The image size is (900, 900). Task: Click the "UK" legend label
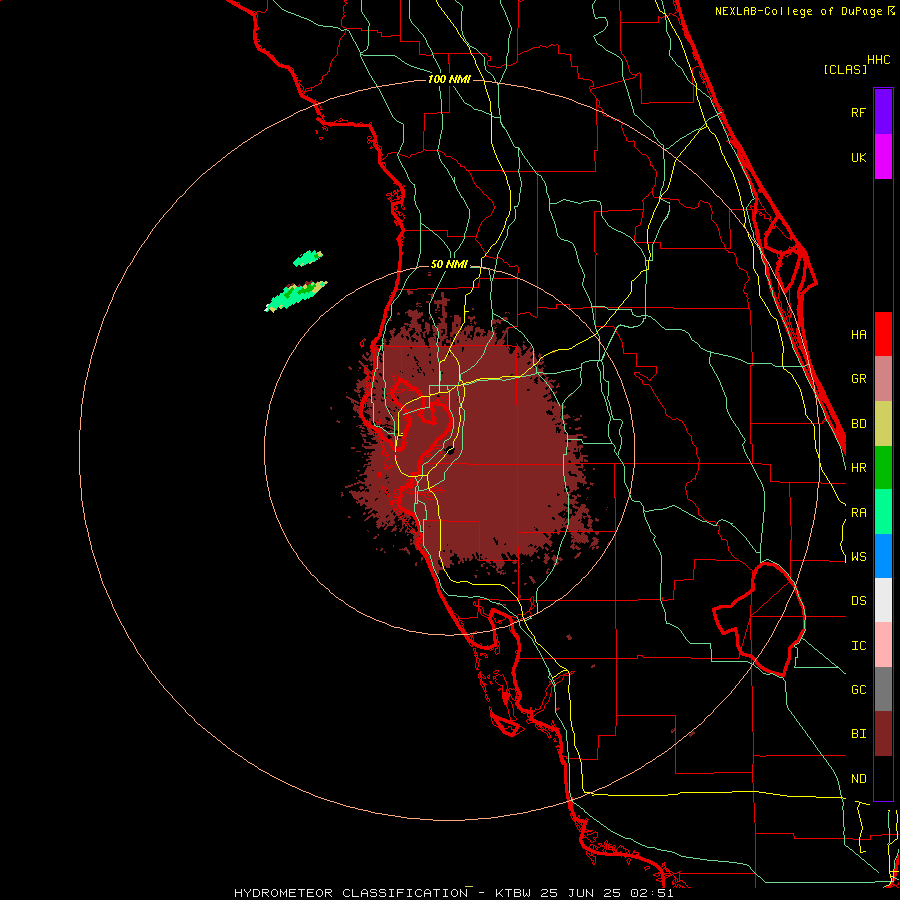[x=859, y=157]
